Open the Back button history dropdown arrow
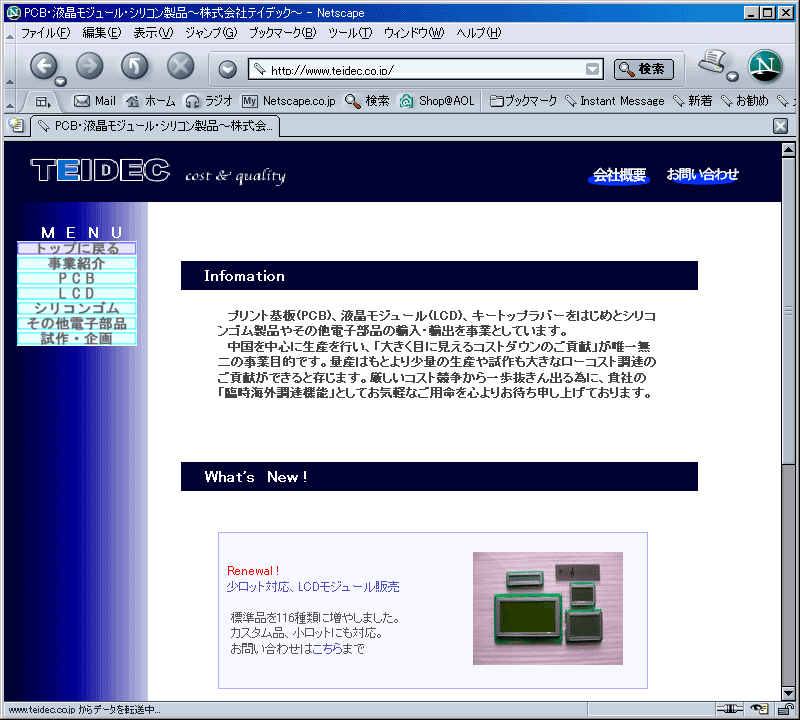Screen dimensions: 800x720 point(61,81)
